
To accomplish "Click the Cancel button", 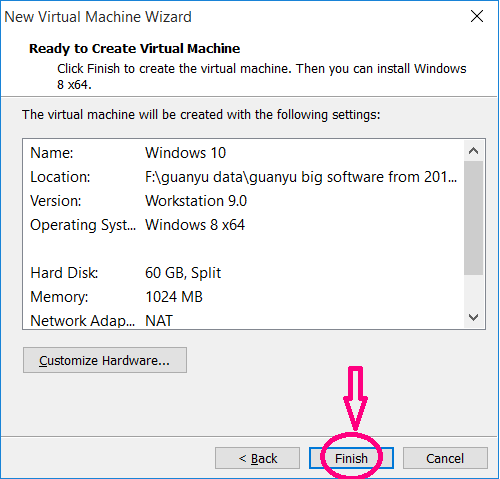I will click(445, 458).
